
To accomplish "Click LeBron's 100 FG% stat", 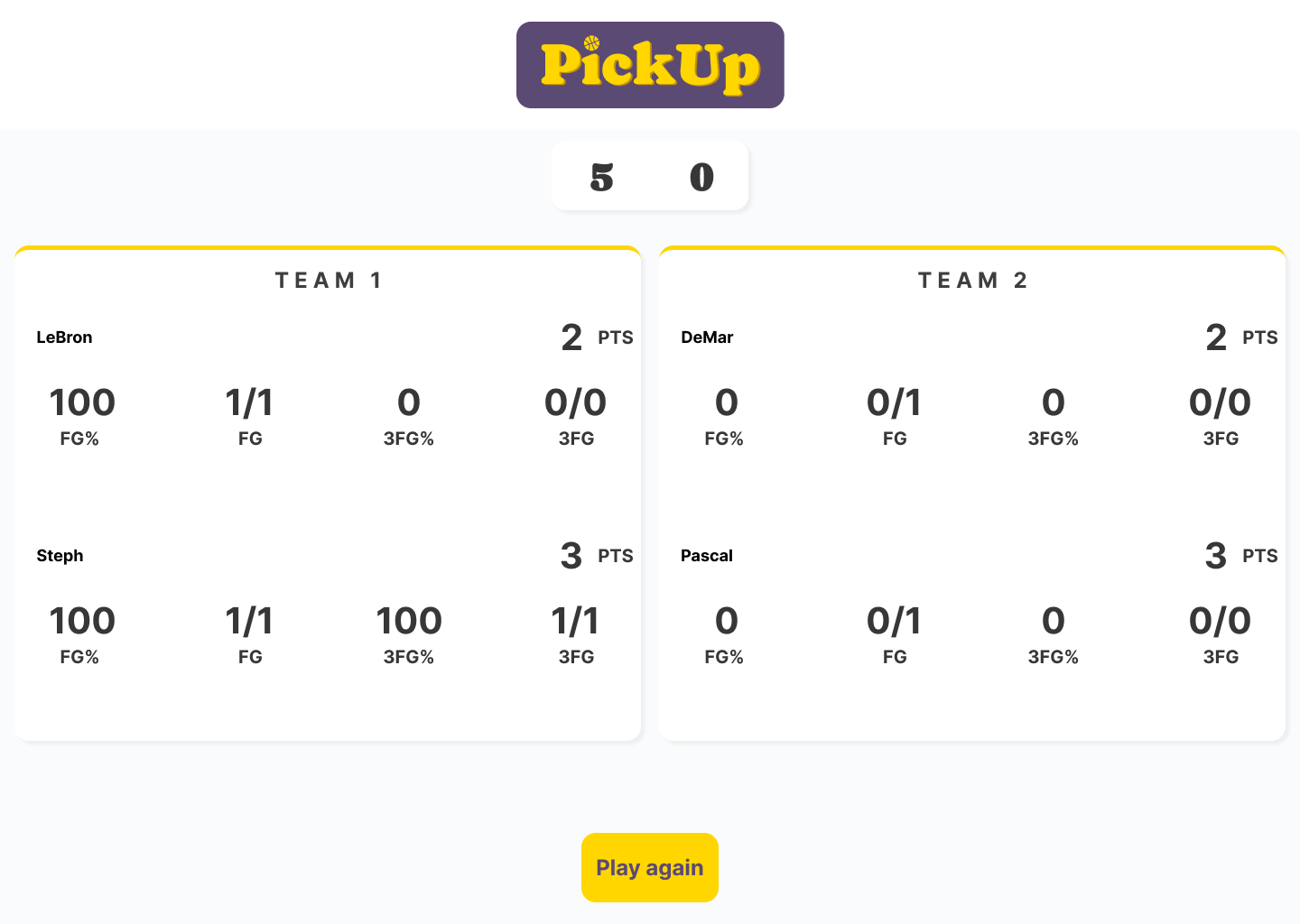I will click(82, 403).
